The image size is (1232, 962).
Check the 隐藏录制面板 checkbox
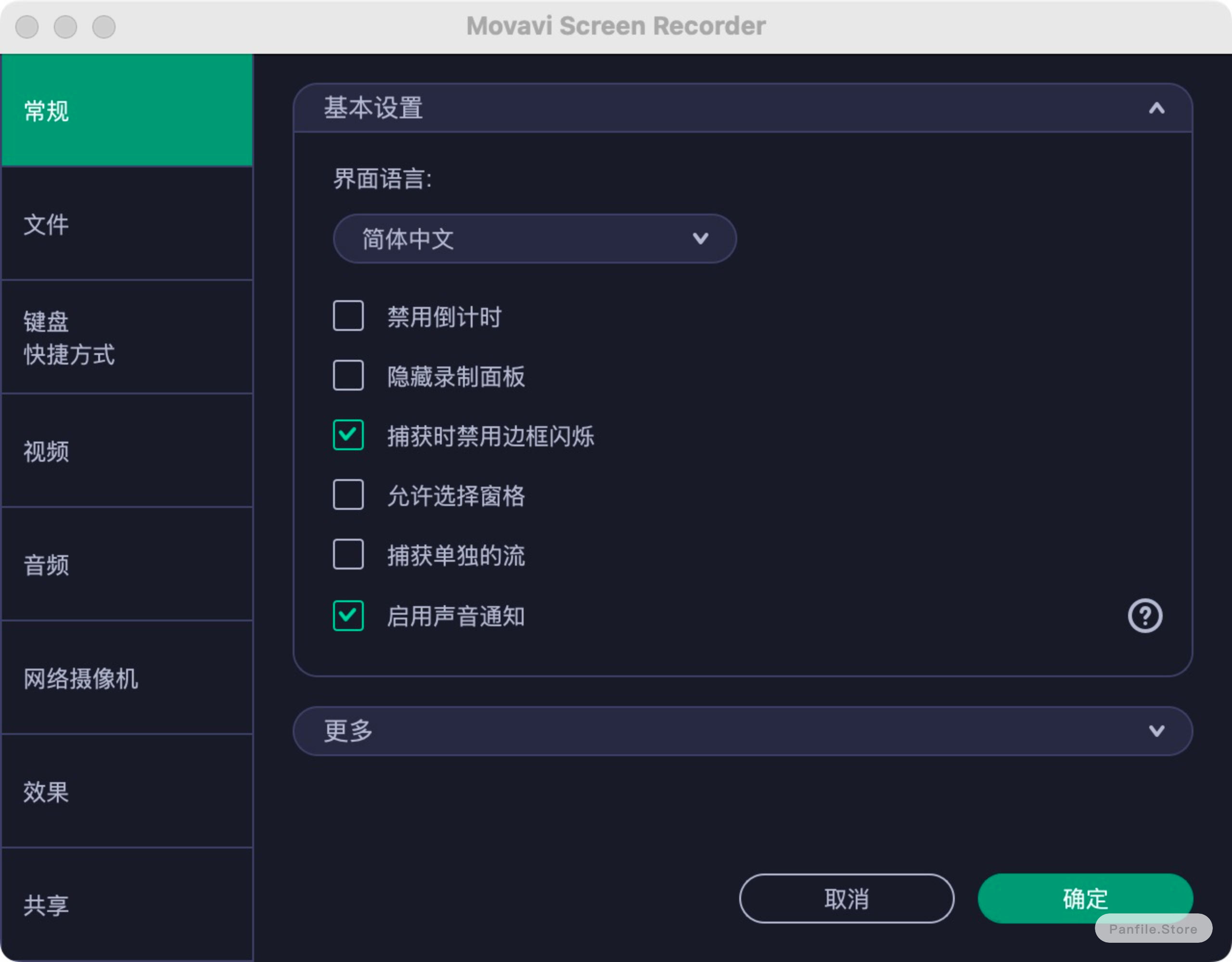pos(348,376)
